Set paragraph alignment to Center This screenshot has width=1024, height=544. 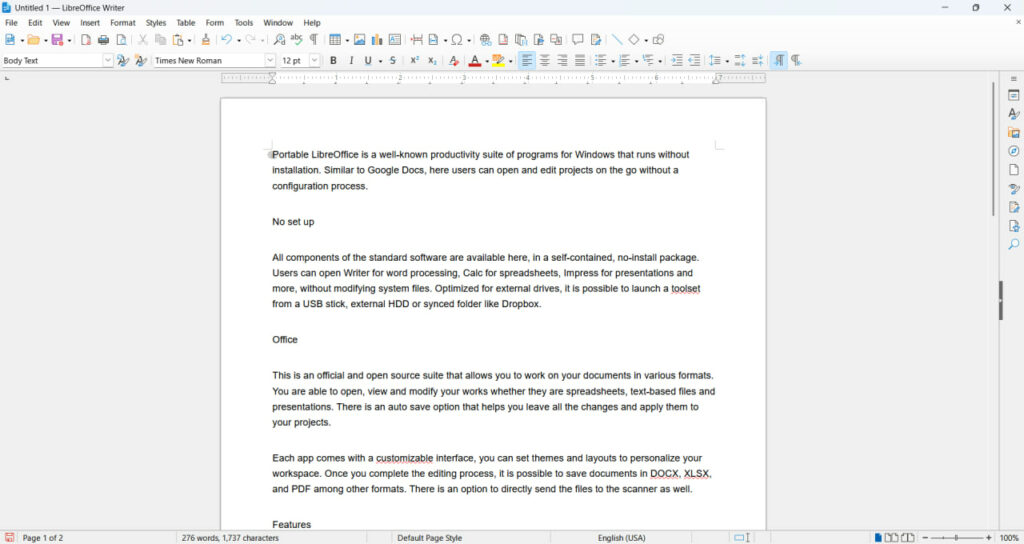544,60
